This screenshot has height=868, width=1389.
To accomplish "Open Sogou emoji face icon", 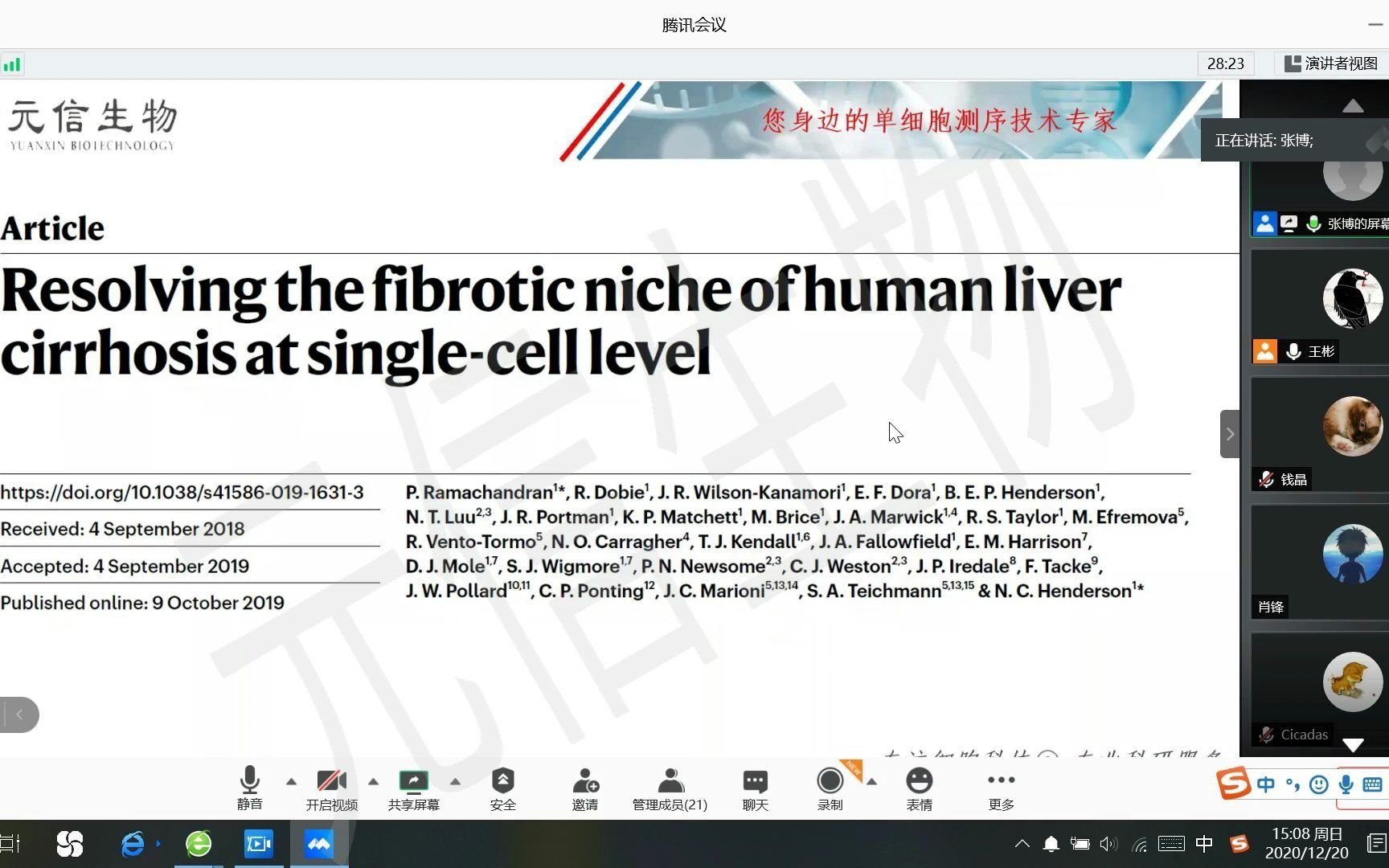I will point(1319,784).
